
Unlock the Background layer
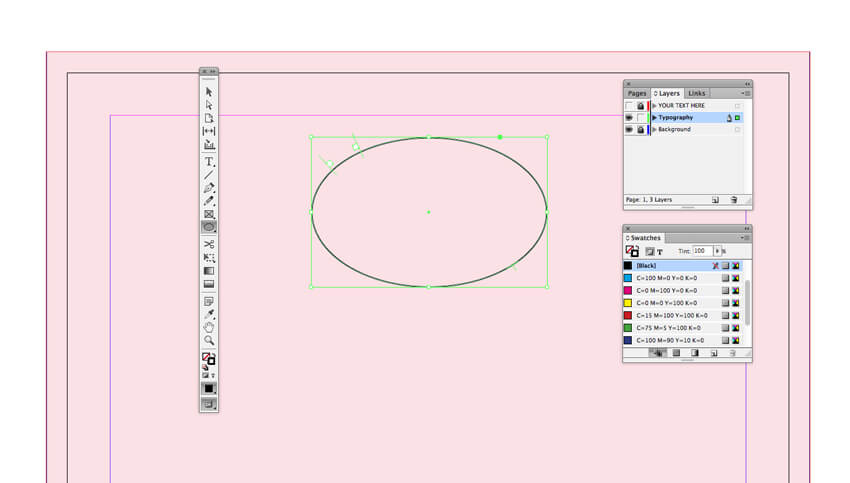[x=641, y=130]
